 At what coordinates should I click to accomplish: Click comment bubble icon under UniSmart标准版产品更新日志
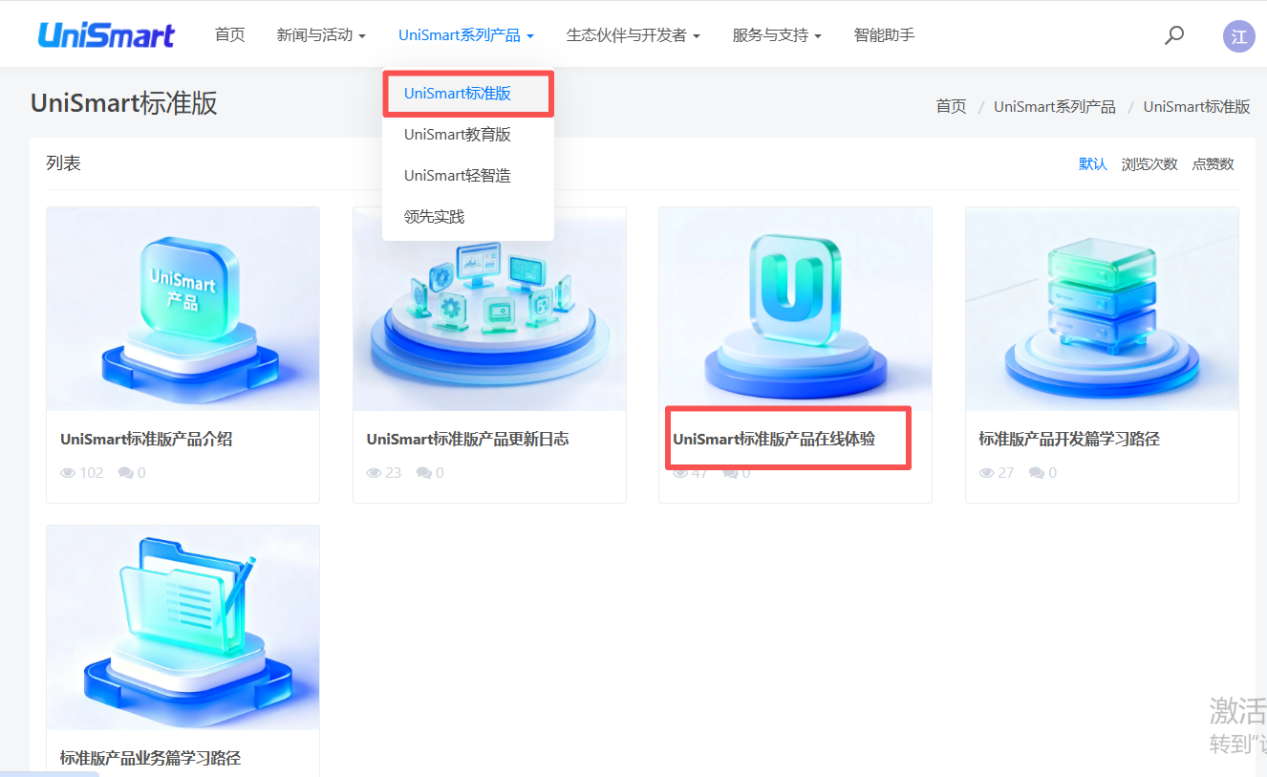tap(424, 473)
